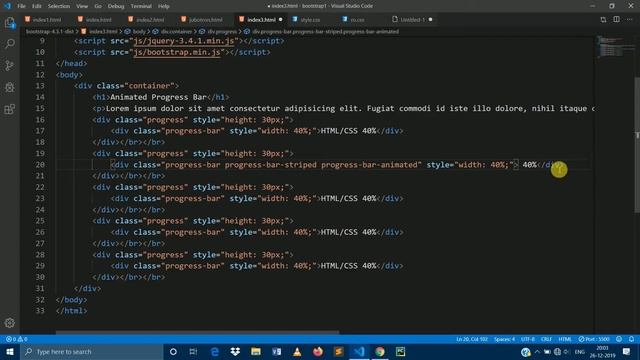Open the Action Center notification icon
The image size is (640, 360).
(x=627, y=352)
